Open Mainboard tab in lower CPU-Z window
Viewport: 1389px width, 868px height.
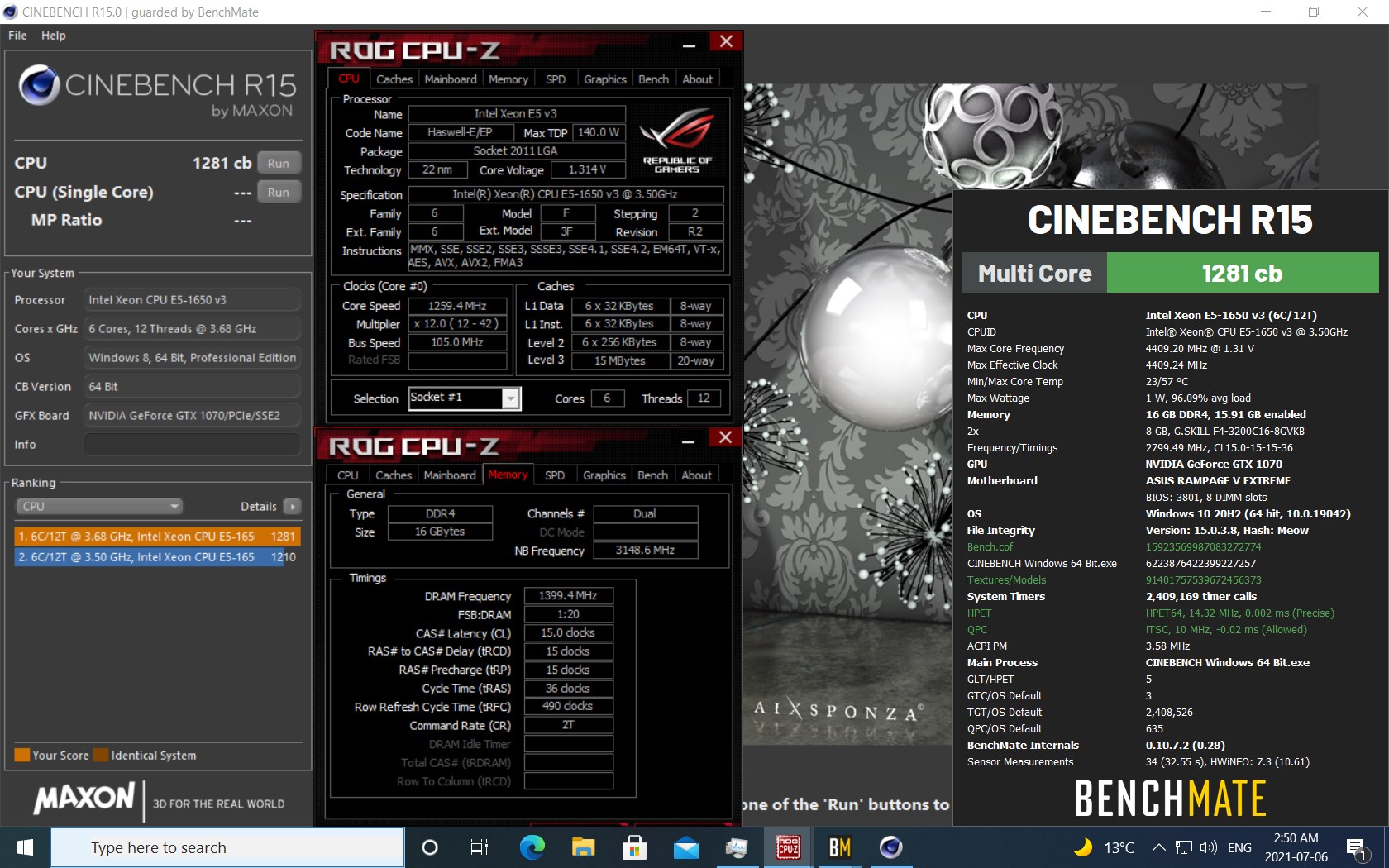coord(450,475)
